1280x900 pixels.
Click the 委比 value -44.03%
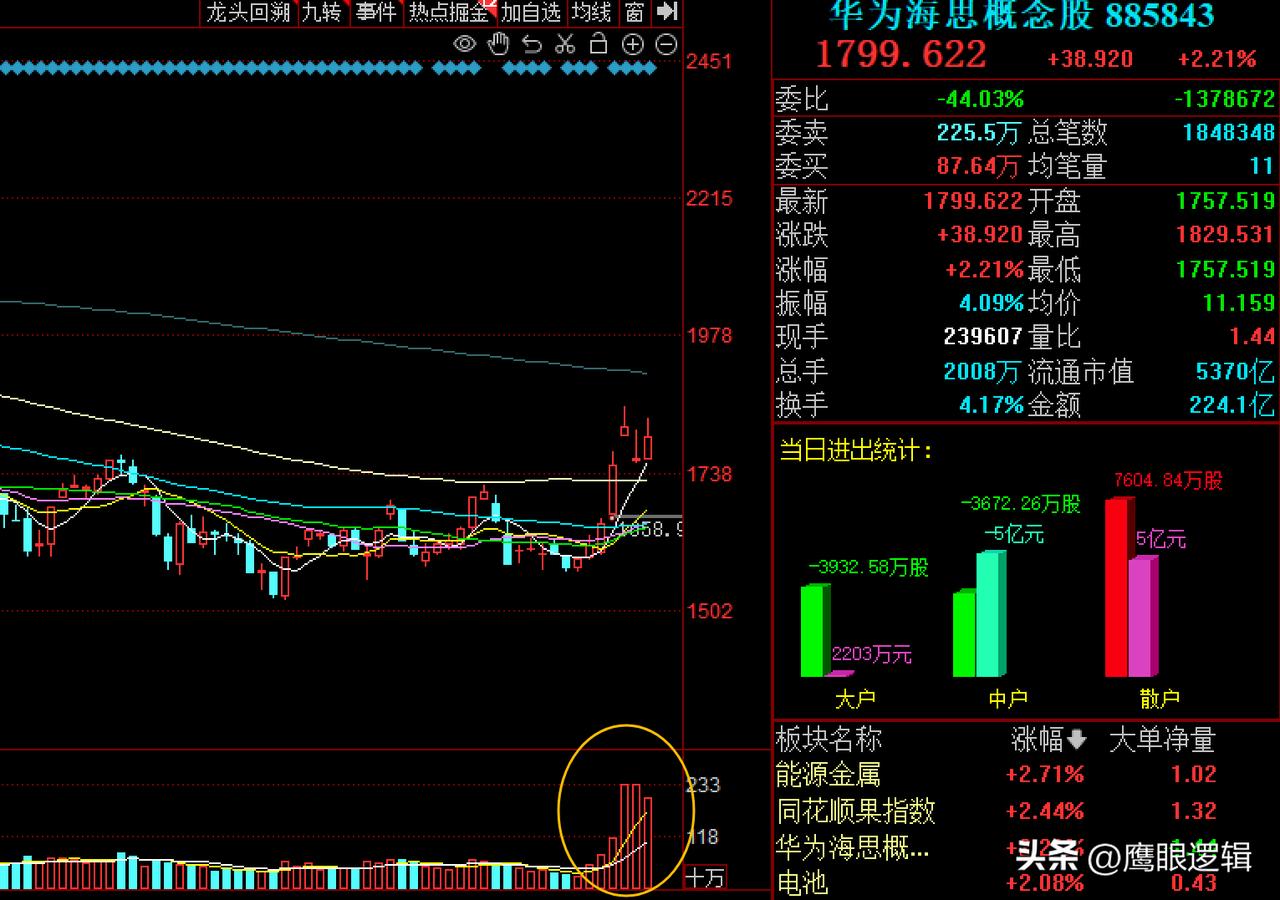980,99
